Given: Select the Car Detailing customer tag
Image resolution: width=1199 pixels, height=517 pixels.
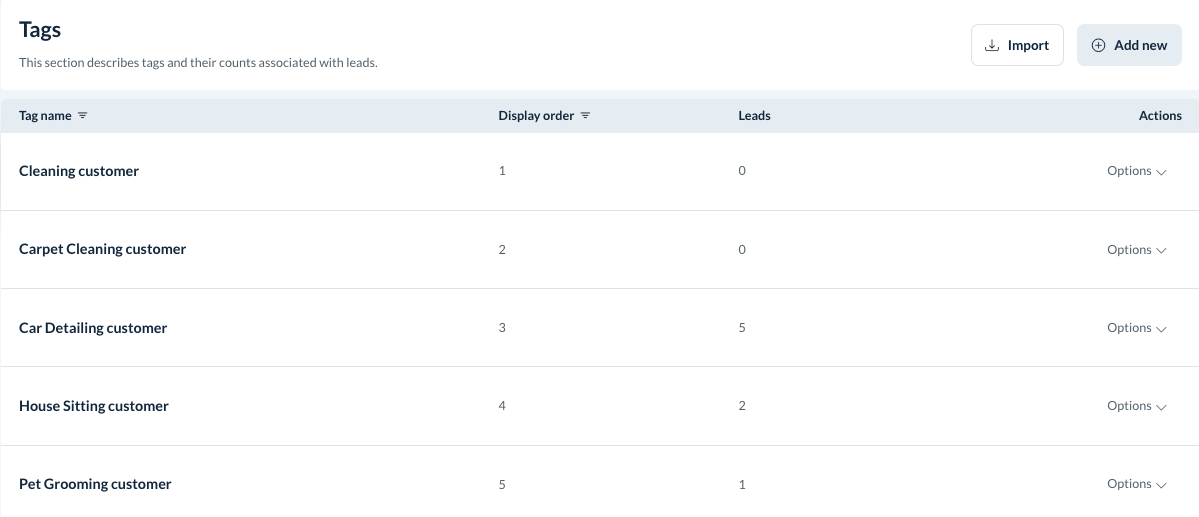Looking at the screenshot, I should click(93, 328).
